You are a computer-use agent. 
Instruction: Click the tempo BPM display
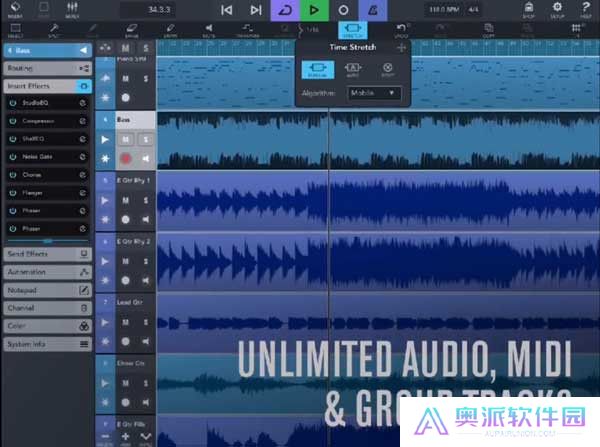point(444,10)
